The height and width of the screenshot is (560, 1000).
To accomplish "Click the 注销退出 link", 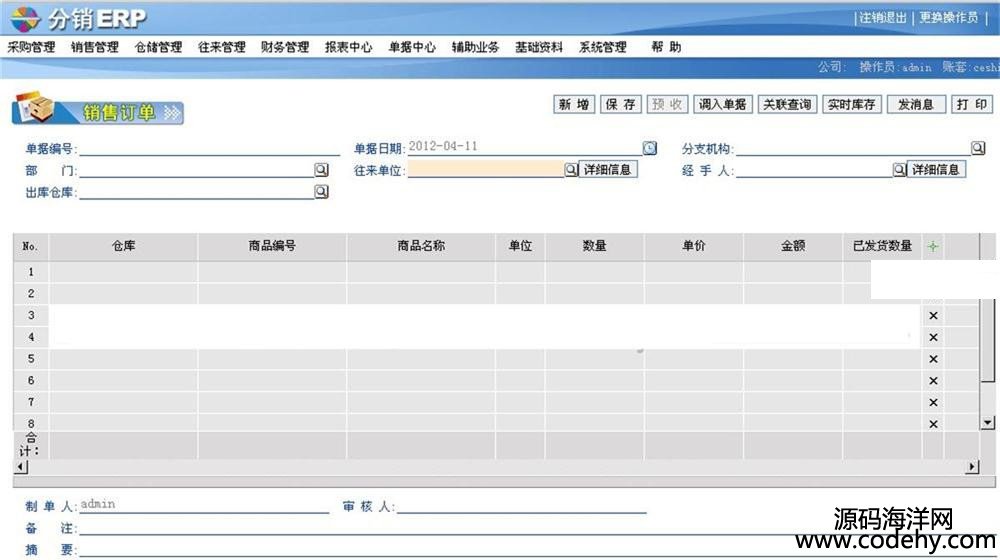I will coord(882,18).
